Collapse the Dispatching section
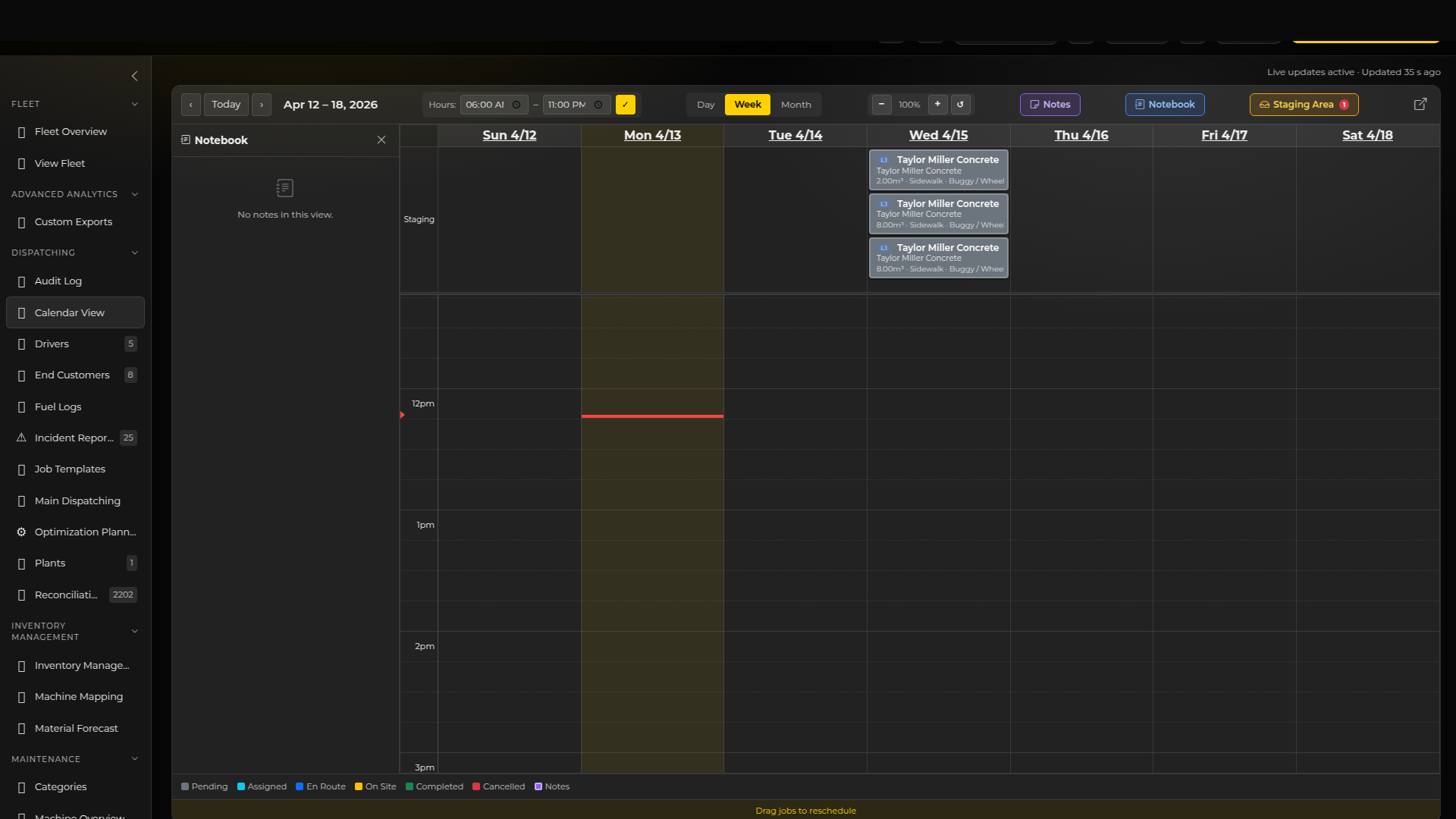This screenshot has width=1456, height=819. point(135,253)
